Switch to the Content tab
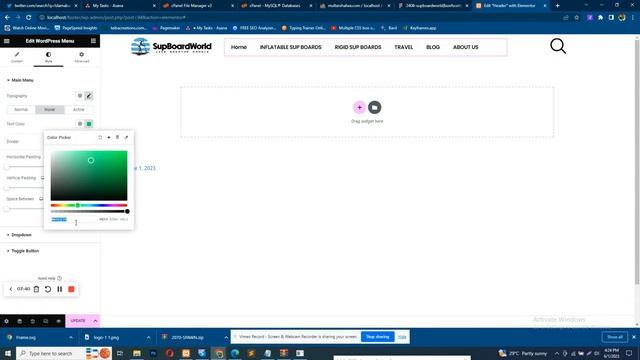This screenshot has height=360, width=640. point(17,57)
